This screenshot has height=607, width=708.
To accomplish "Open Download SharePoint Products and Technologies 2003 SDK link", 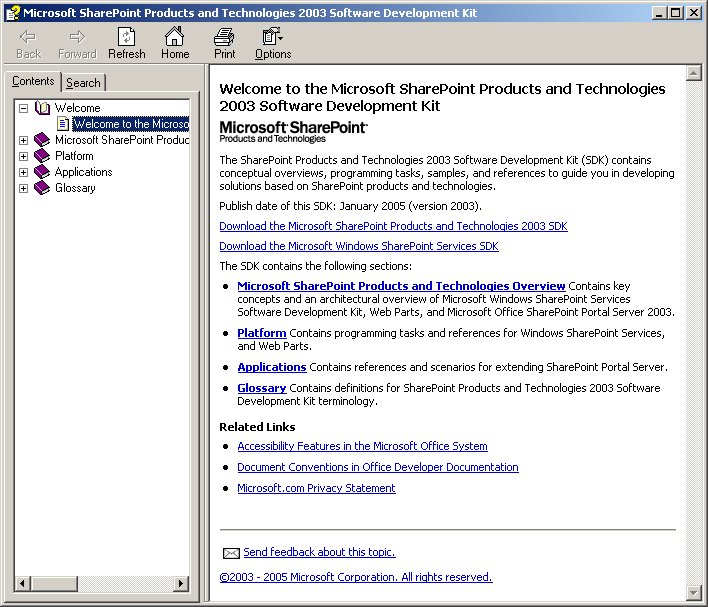I will (393, 226).
